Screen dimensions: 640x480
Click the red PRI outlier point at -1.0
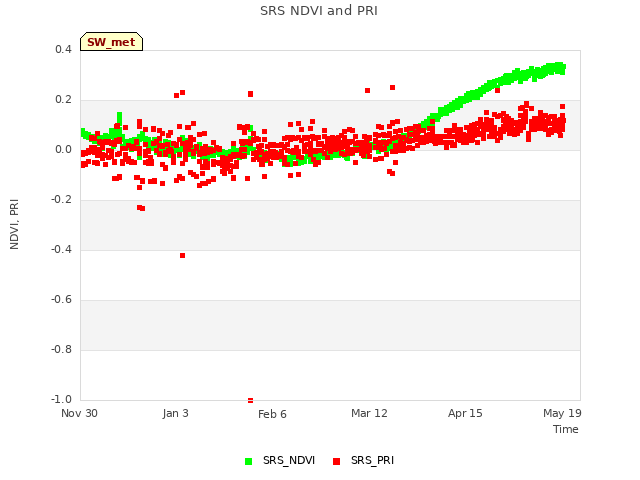coord(251,400)
